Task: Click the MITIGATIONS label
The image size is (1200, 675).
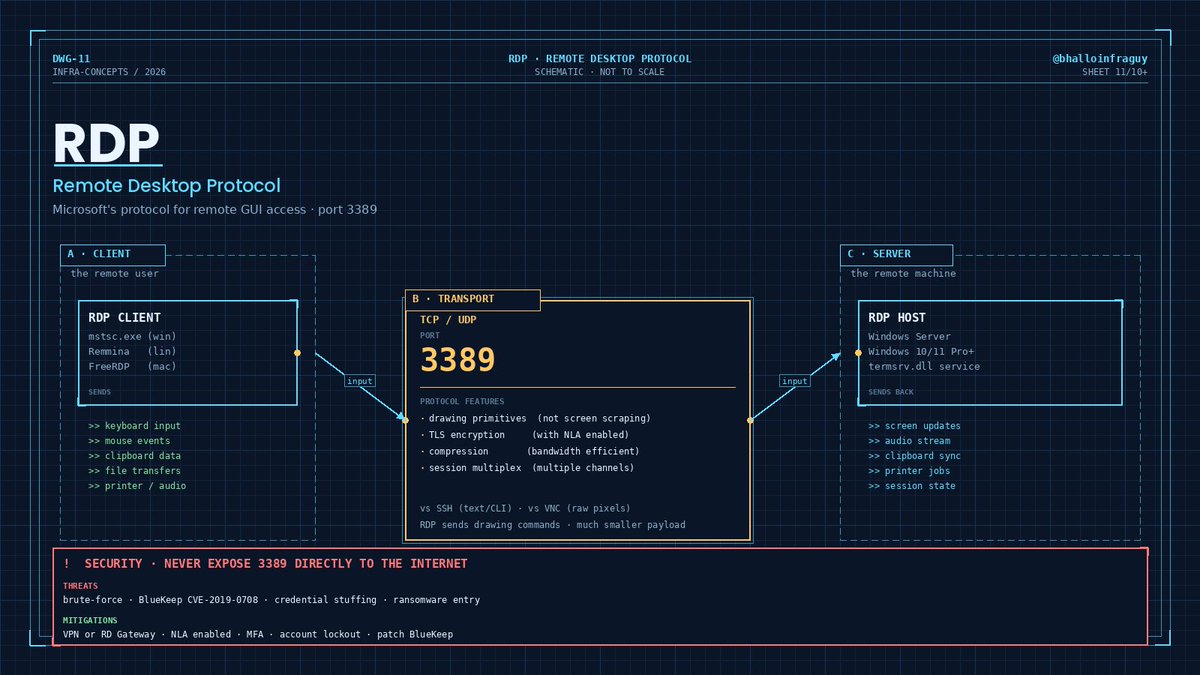Action: pyautogui.click(x=90, y=620)
